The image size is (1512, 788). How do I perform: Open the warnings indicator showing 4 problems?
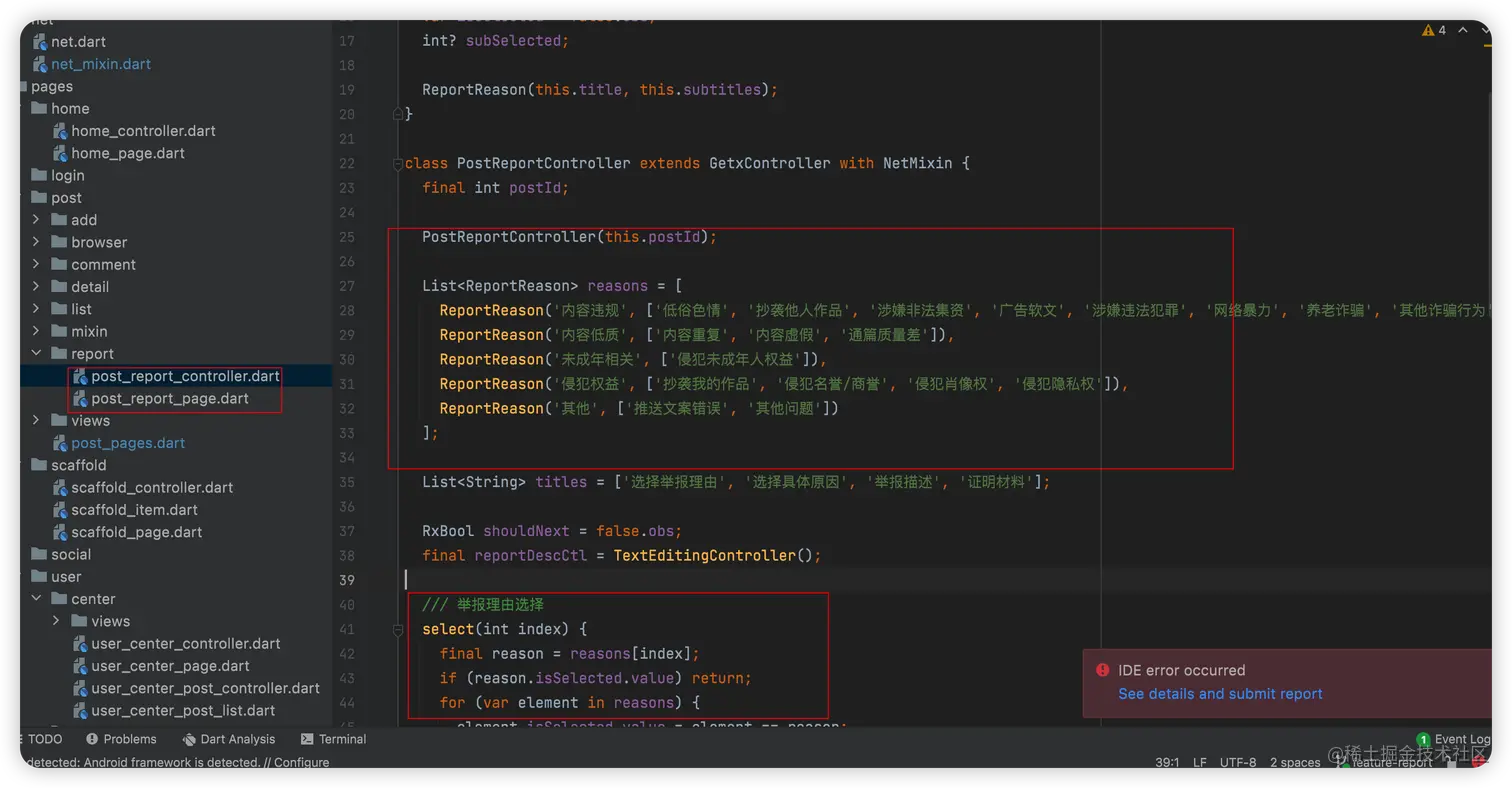(x=1434, y=30)
